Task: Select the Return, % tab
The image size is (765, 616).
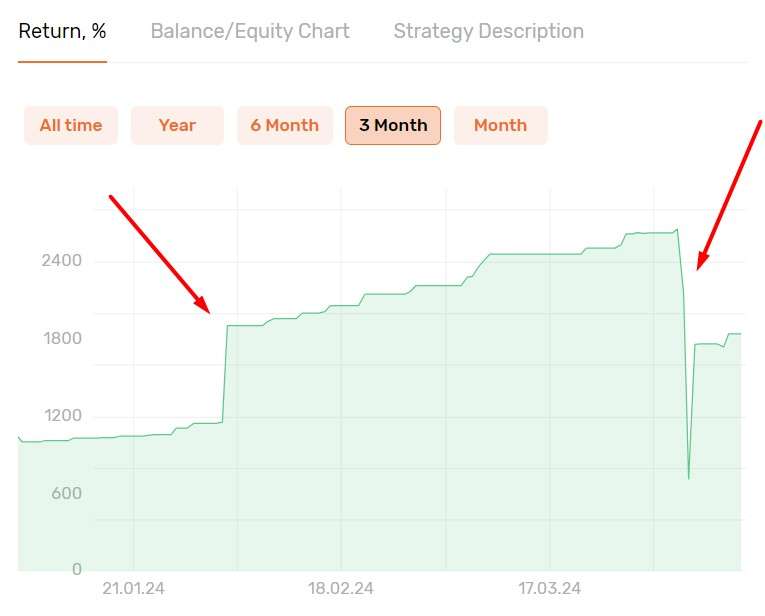Action: point(62,31)
